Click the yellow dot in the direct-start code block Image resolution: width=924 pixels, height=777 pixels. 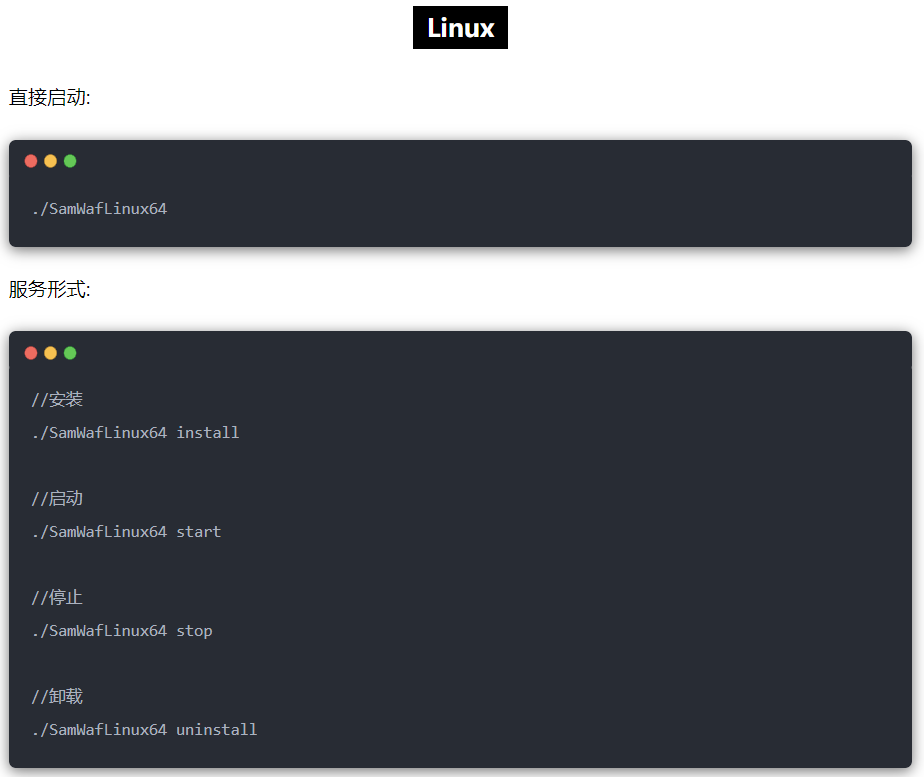pos(50,161)
